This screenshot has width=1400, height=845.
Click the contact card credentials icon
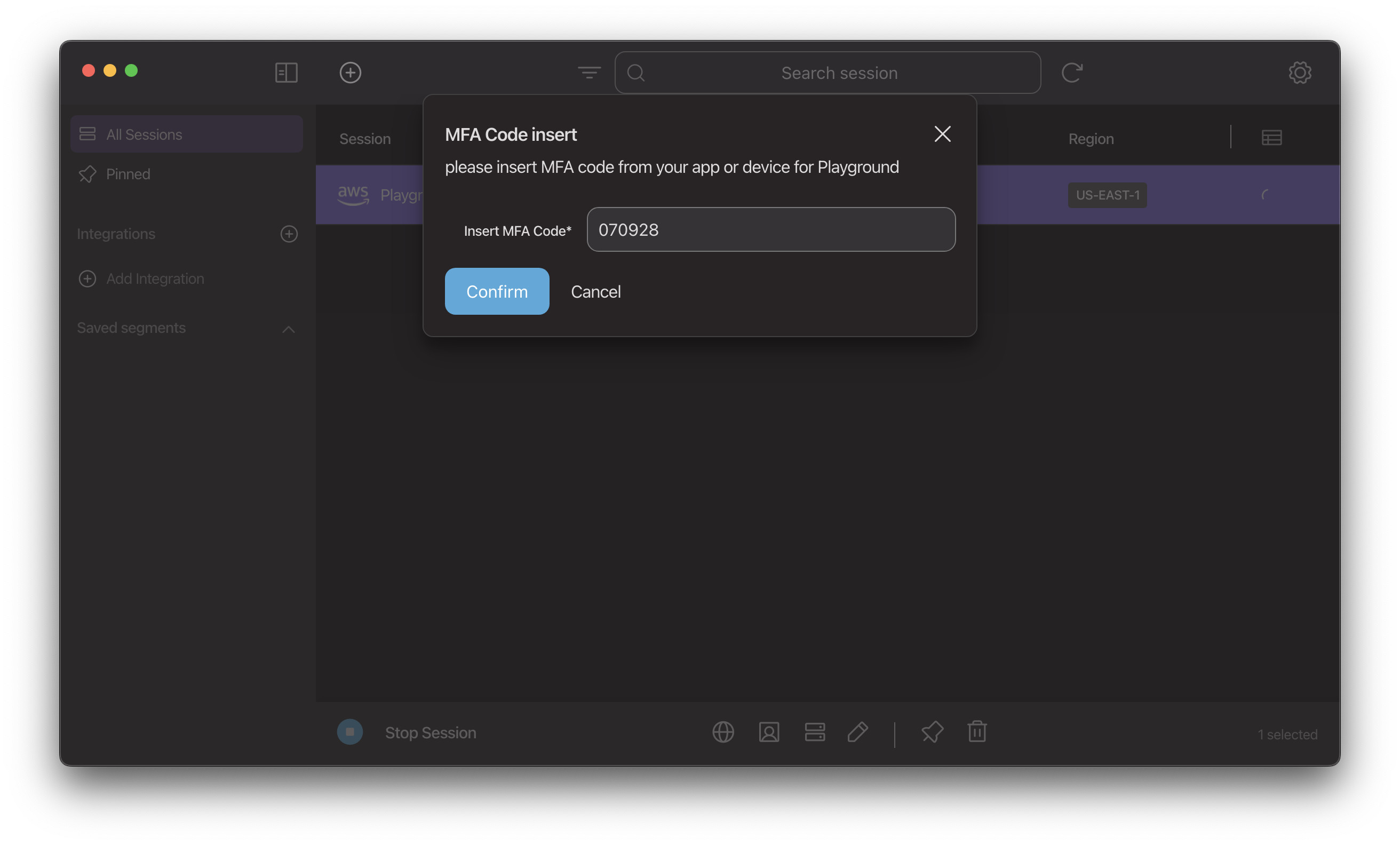[x=769, y=732]
